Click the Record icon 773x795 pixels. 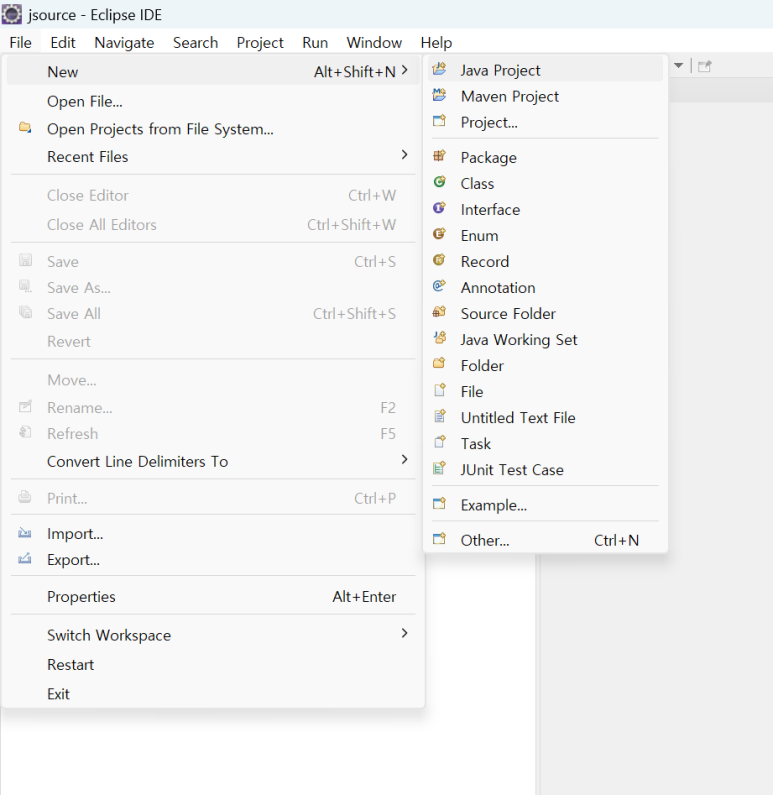click(x=439, y=260)
